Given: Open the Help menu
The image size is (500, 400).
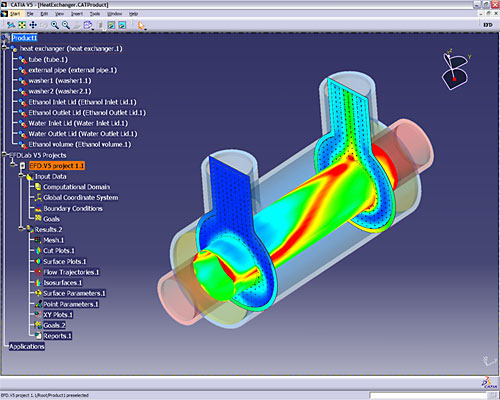Looking at the screenshot, I should (x=133, y=14).
